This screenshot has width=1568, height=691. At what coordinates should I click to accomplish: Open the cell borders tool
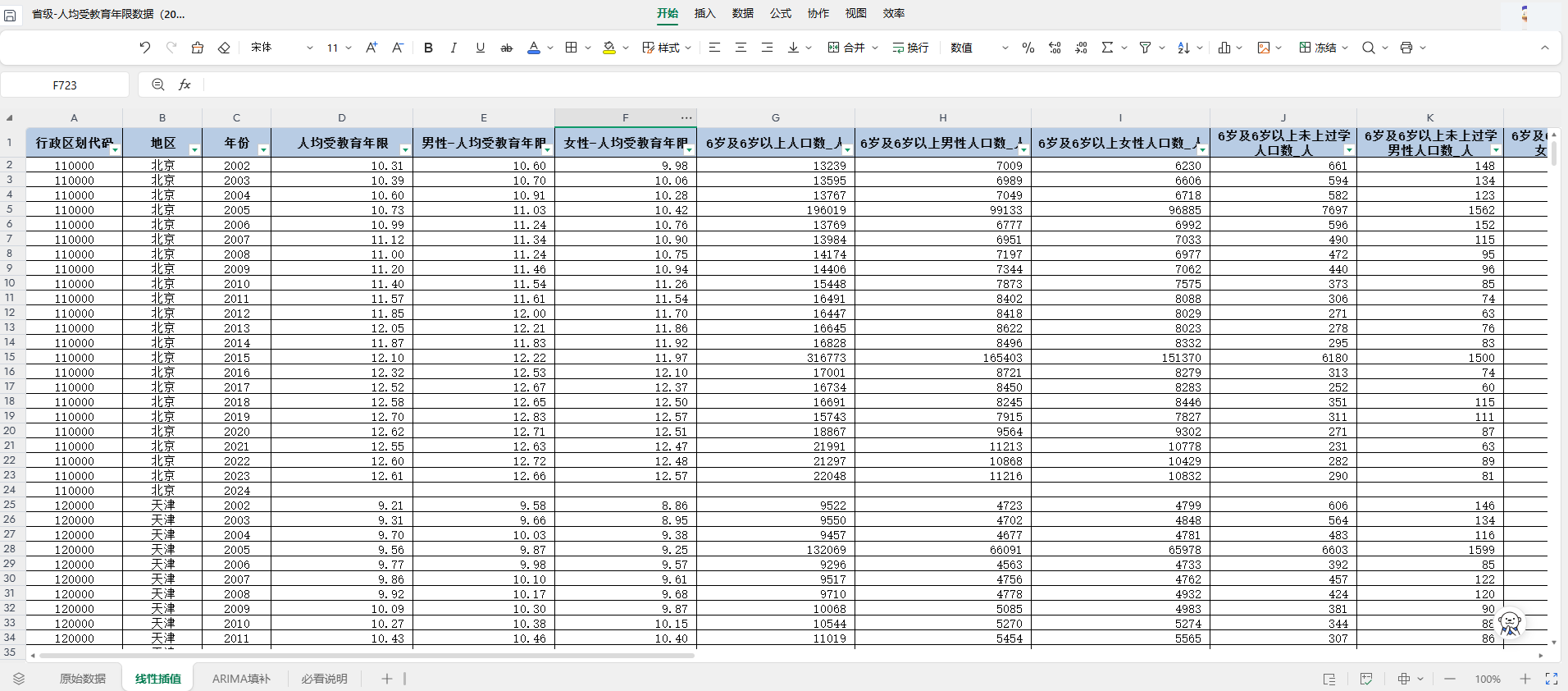[572, 48]
